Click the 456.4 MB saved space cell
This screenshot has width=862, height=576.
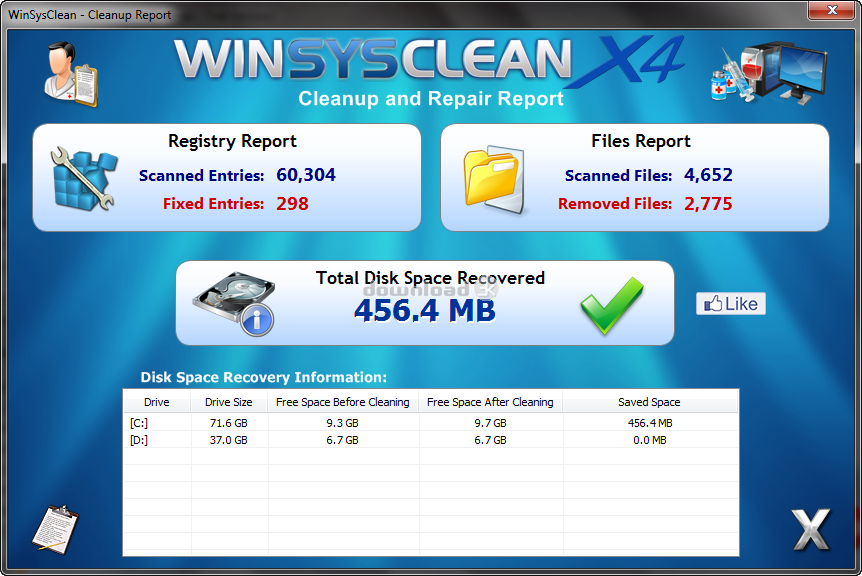pos(650,423)
